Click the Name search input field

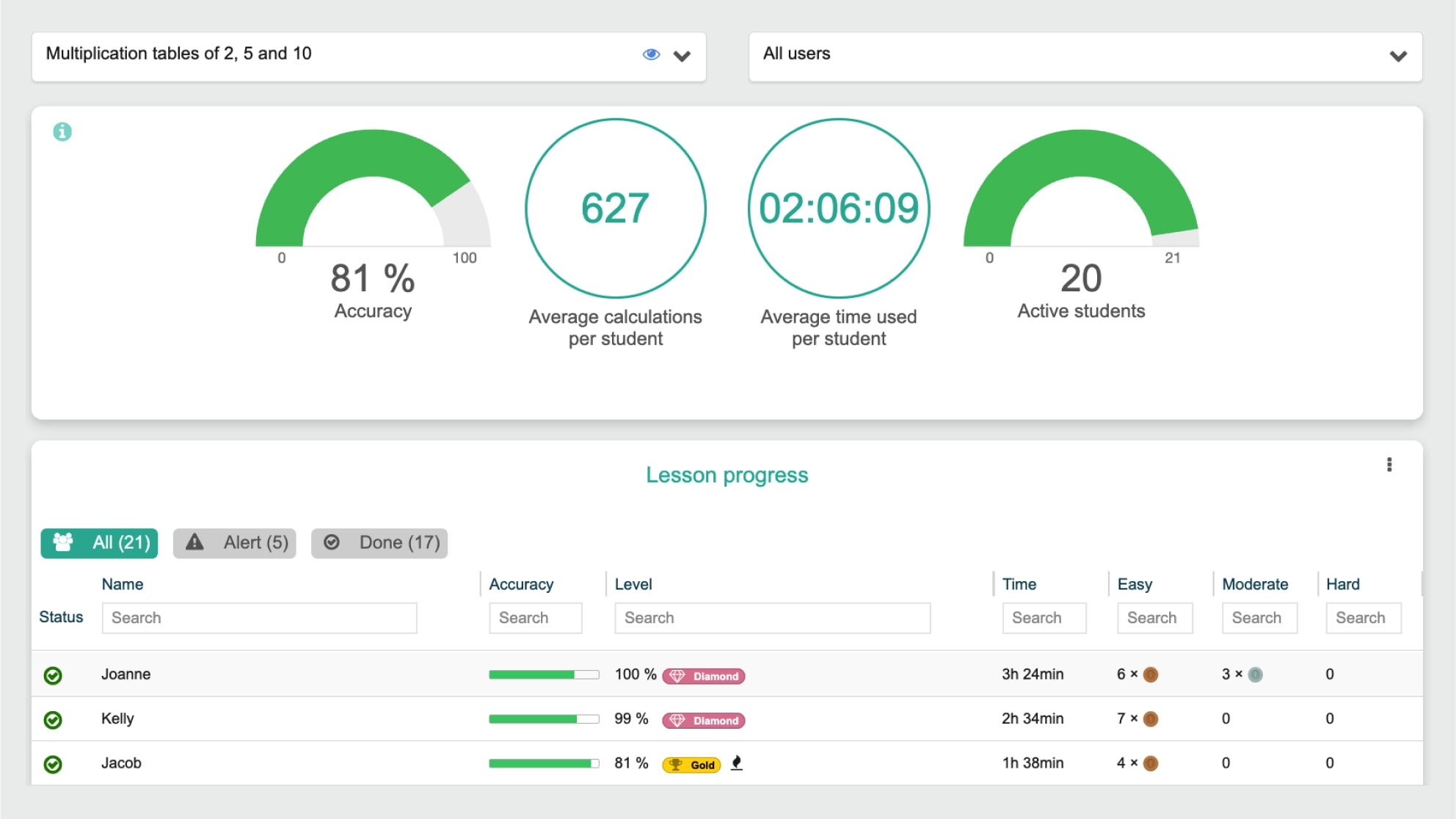tap(259, 618)
